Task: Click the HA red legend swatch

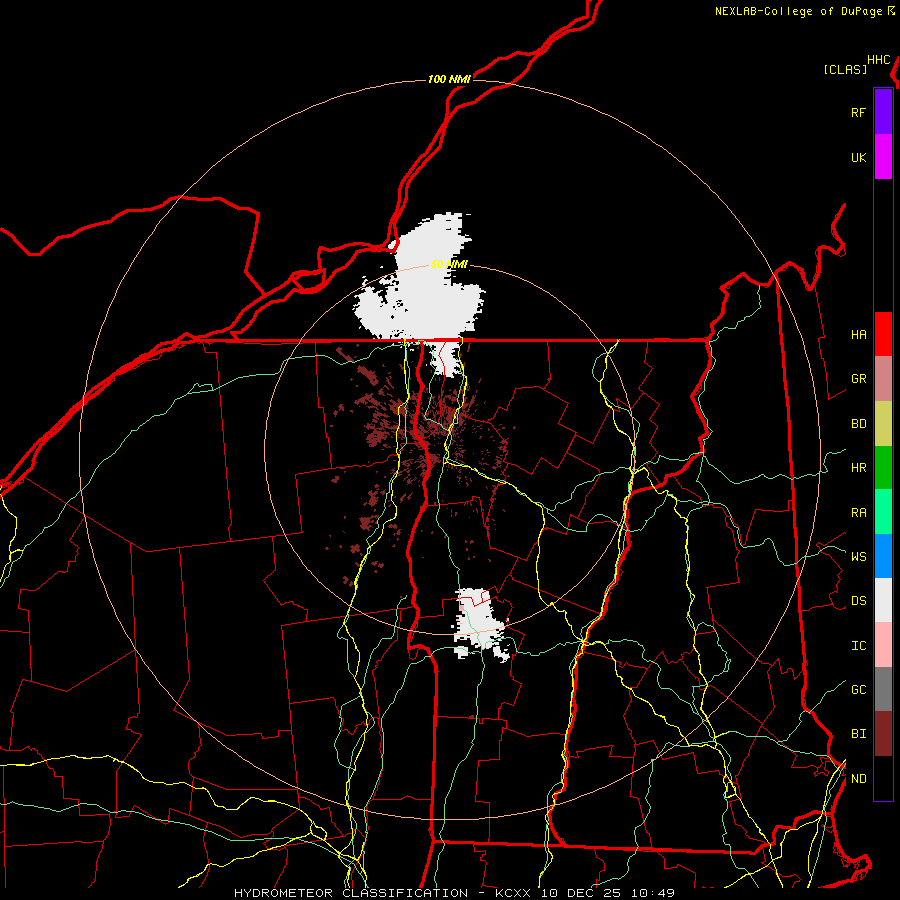Action: pos(883,334)
